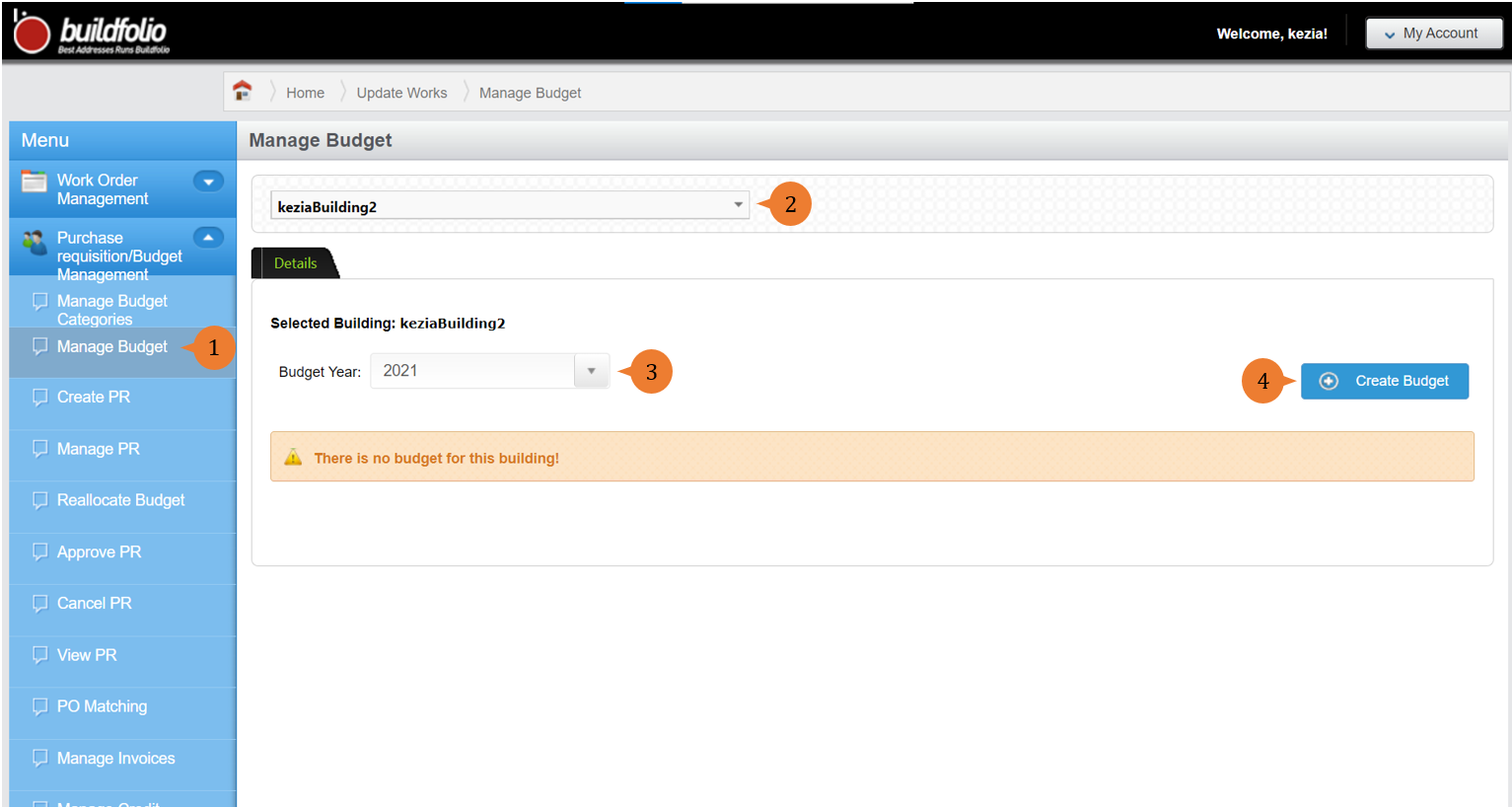Click the Manage Budget Categories comment icon
Screen dimensions: 1512x808
coord(40,301)
